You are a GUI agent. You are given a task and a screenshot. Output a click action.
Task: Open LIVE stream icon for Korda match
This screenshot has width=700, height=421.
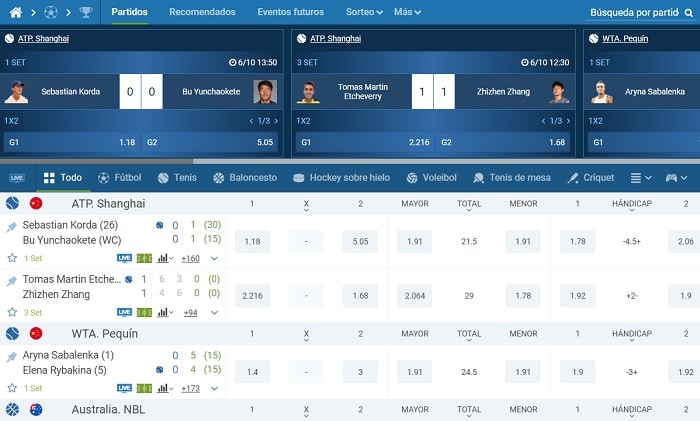point(124,258)
